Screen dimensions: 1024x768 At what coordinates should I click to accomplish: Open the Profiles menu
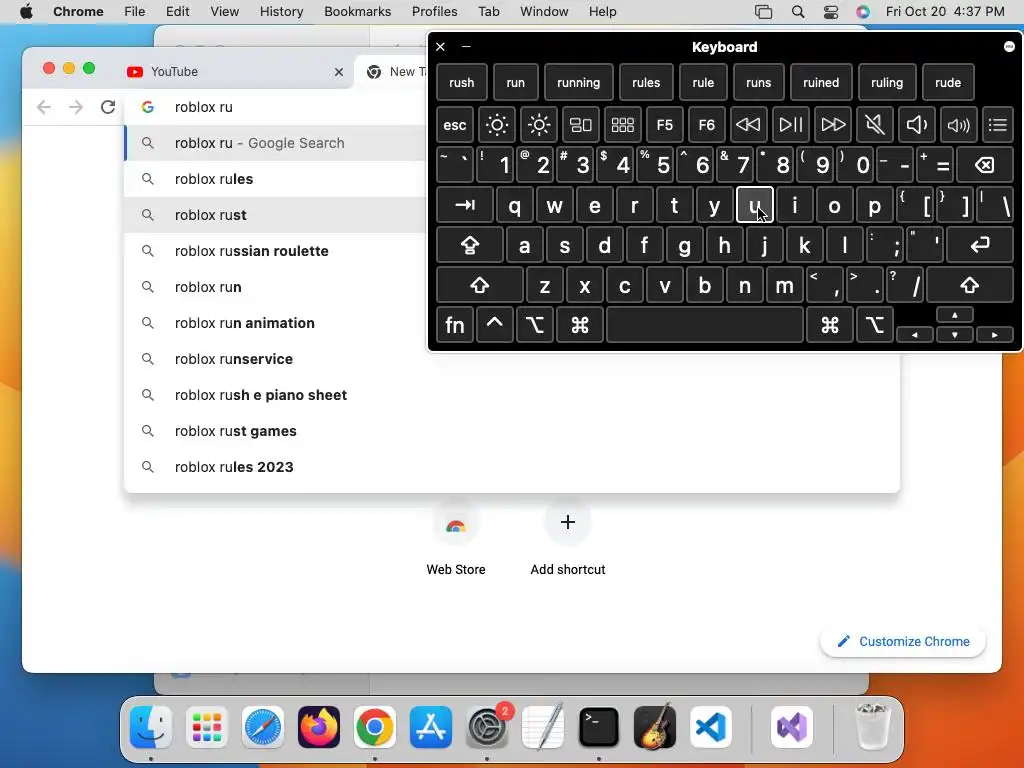coord(434,12)
